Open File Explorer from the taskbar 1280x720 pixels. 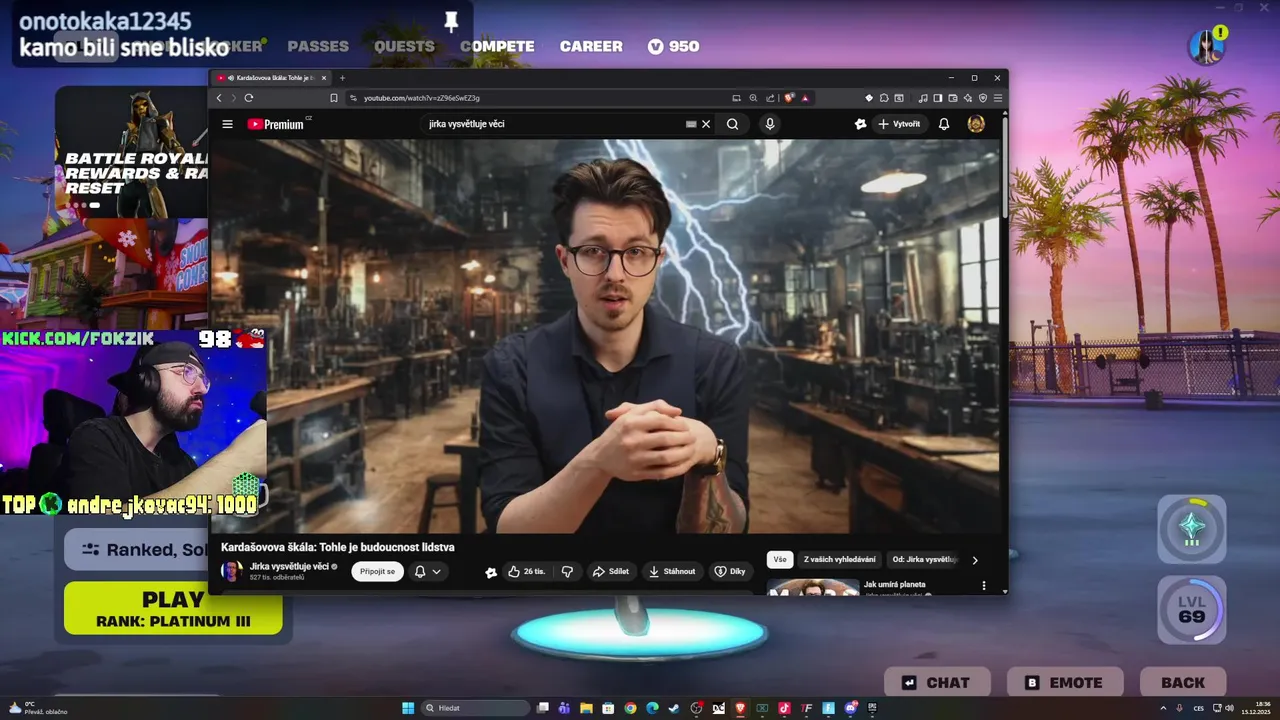click(x=586, y=708)
